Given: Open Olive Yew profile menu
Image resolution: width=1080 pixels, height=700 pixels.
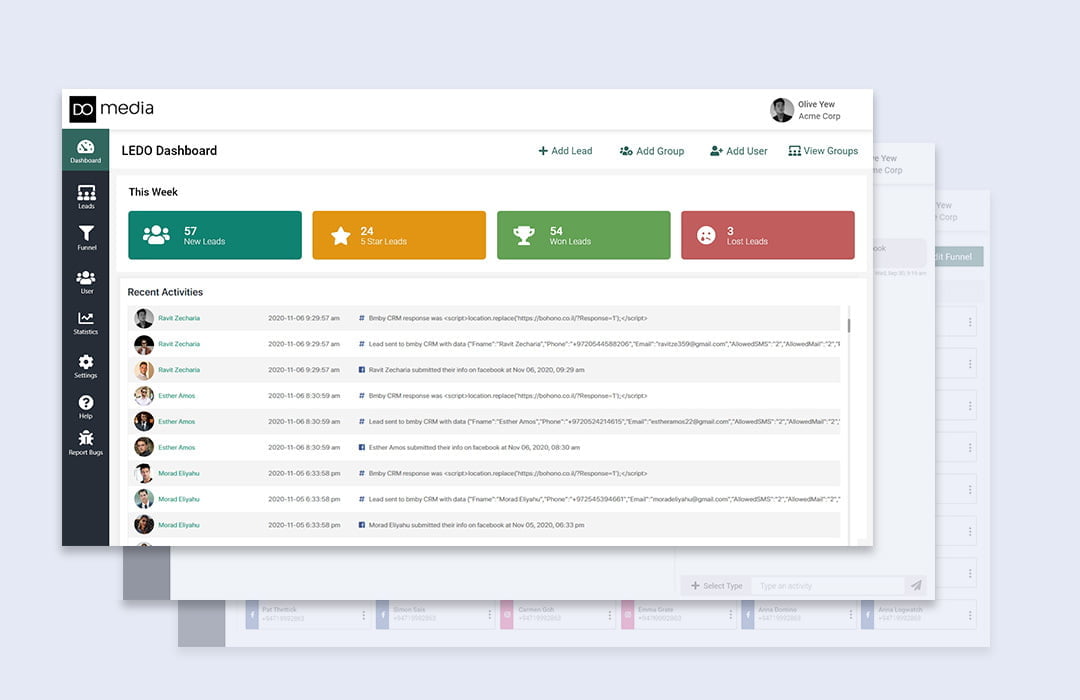Looking at the screenshot, I should (x=805, y=110).
